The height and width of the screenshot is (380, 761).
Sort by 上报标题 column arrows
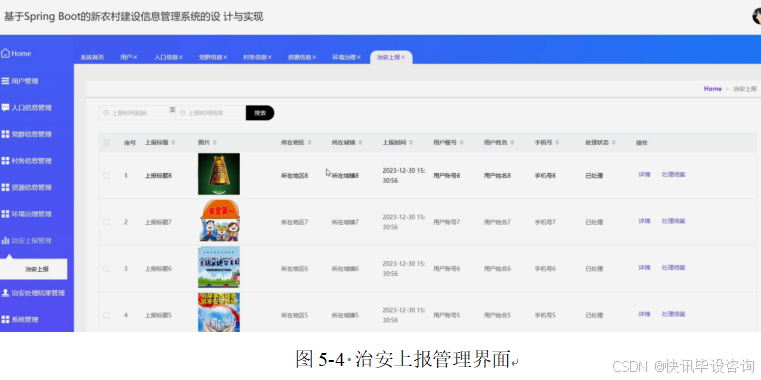[173, 143]
